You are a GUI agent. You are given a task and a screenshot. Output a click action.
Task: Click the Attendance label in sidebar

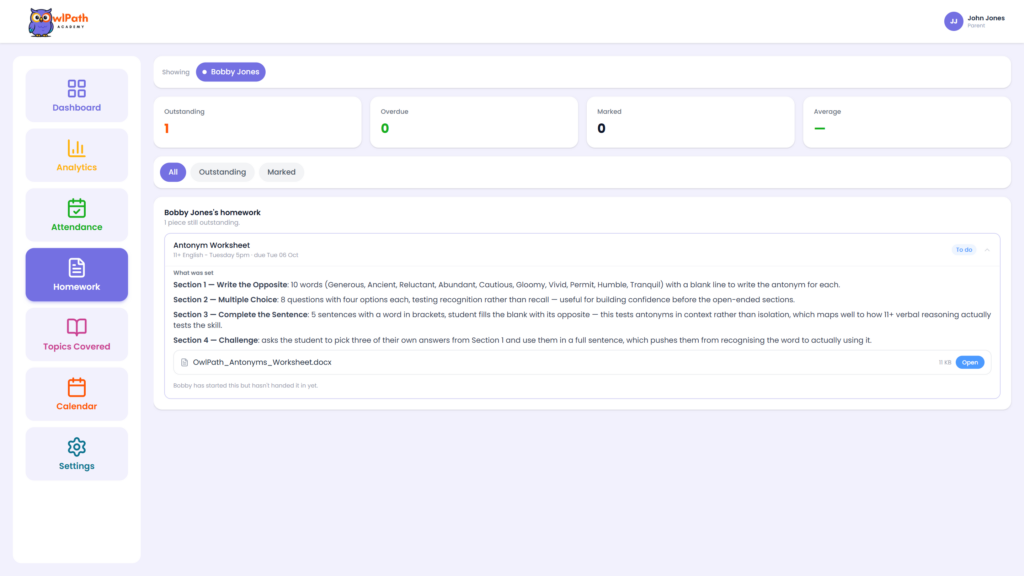[76, 227]
